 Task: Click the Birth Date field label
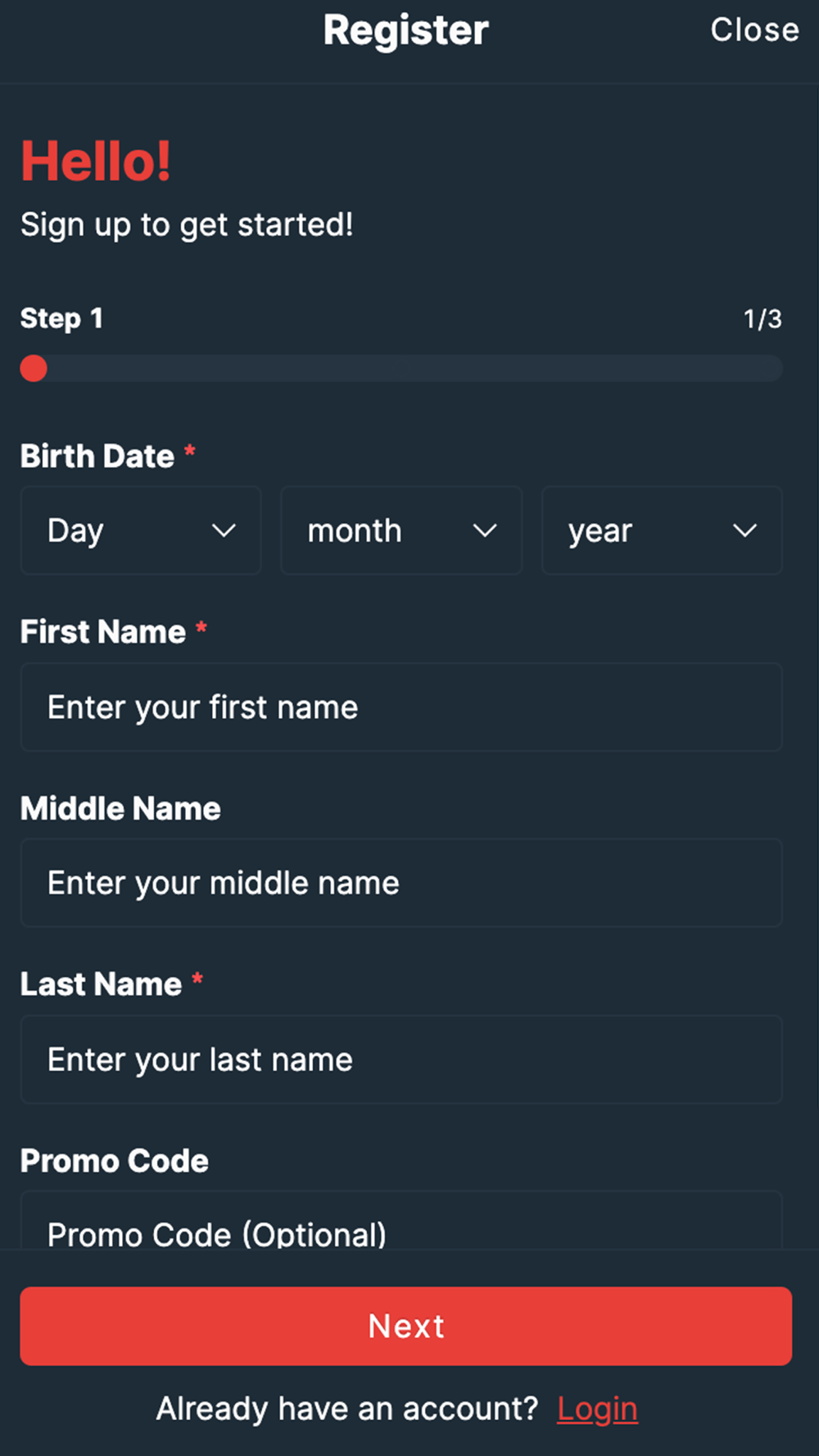click(97, 456)
